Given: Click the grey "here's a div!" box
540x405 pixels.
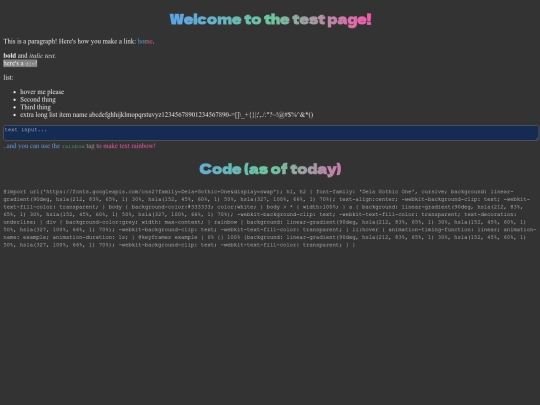Looking at the screenshot, I should [x=20, y=63].
